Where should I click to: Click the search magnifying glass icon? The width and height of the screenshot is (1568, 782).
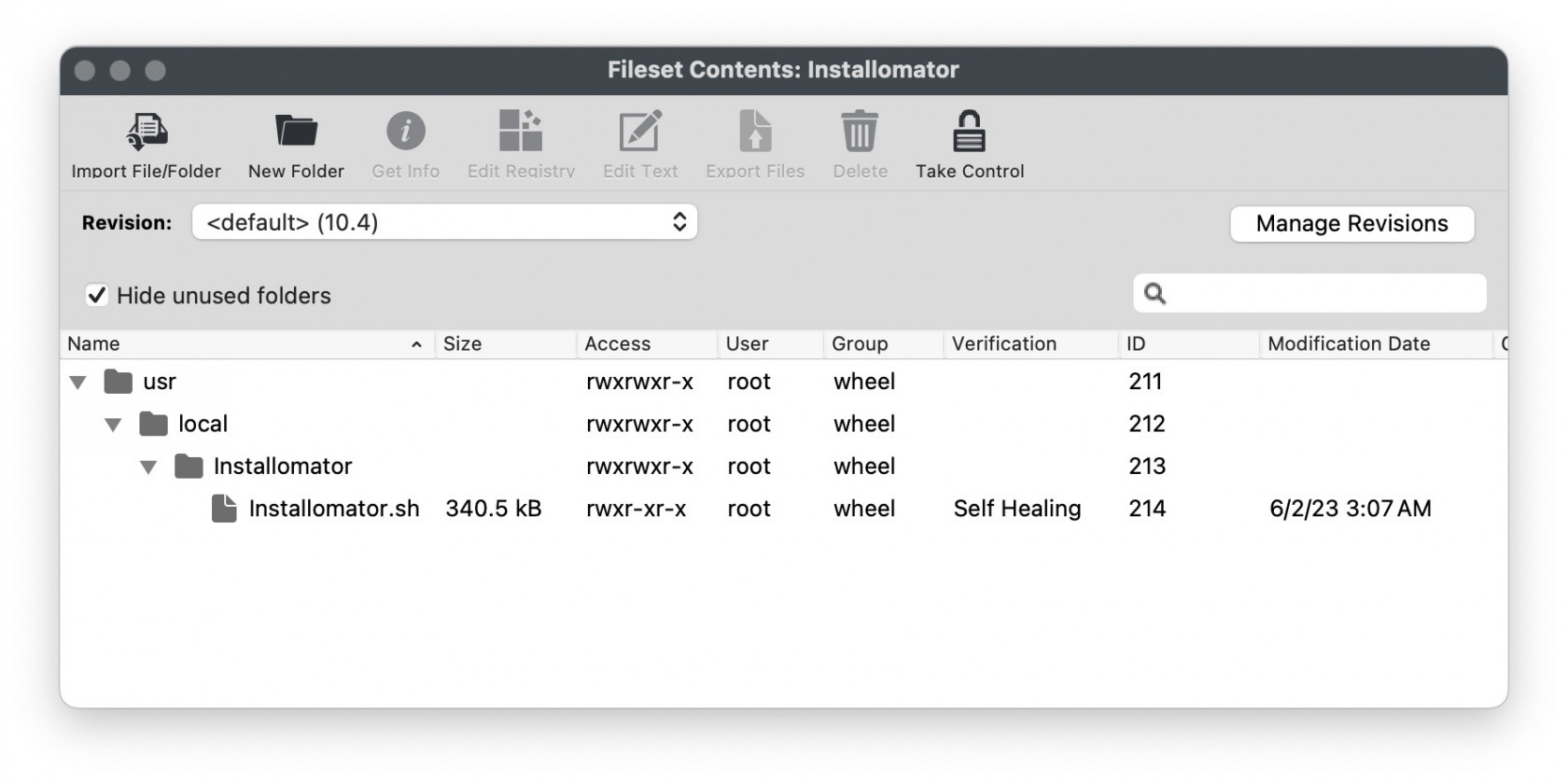pyautogui.click(x=1155, y=294)
